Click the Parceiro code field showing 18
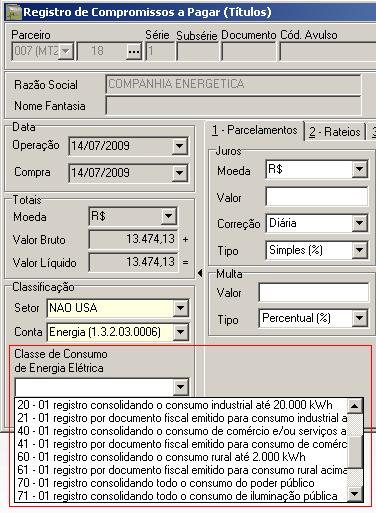Image resolution: width=376 pixels, height=513 pixels. pyautogui.click(x=102, y=51)
